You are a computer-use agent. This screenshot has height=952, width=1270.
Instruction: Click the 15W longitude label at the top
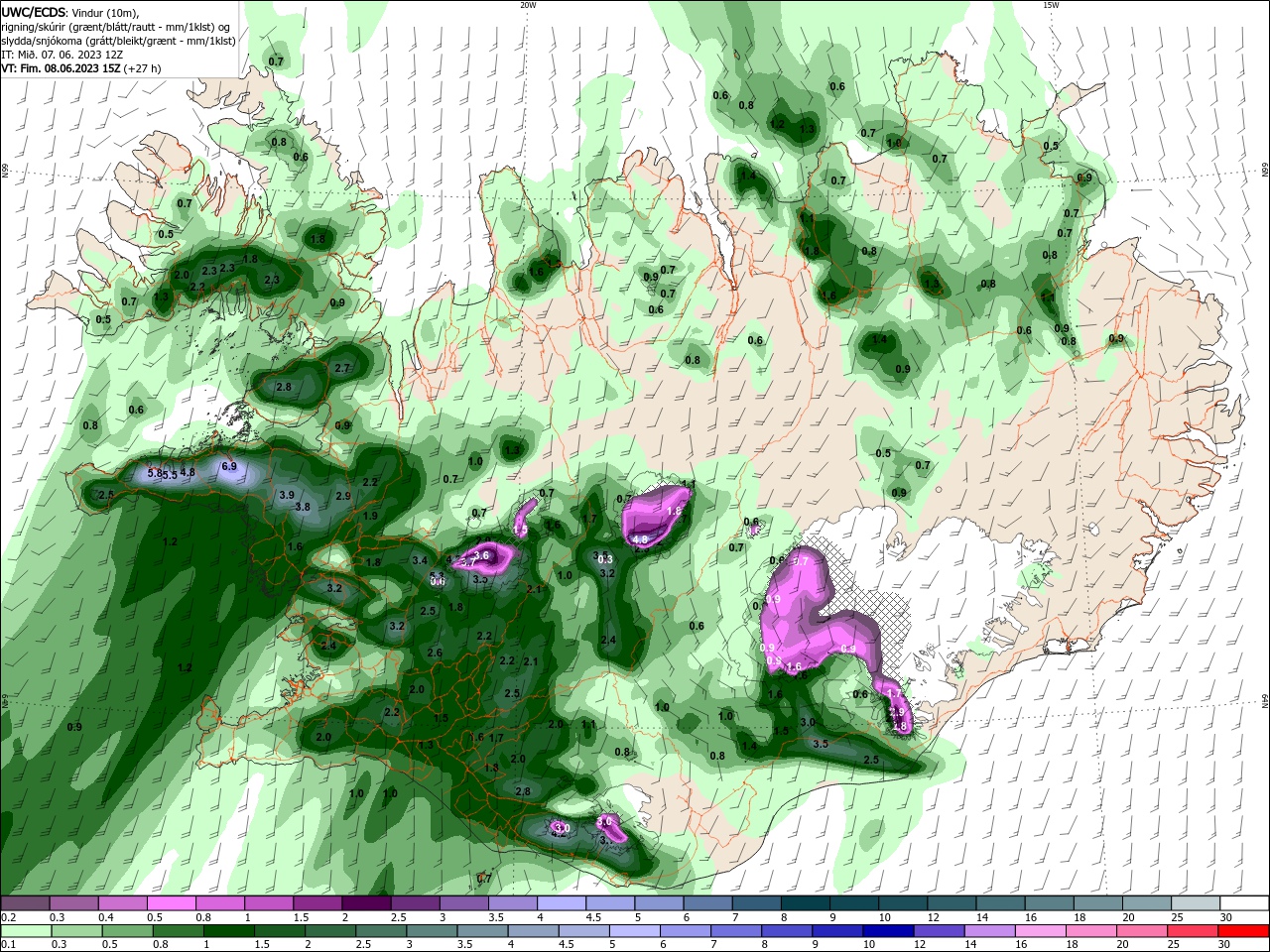pyautogui.click(x=1052, y=5)
